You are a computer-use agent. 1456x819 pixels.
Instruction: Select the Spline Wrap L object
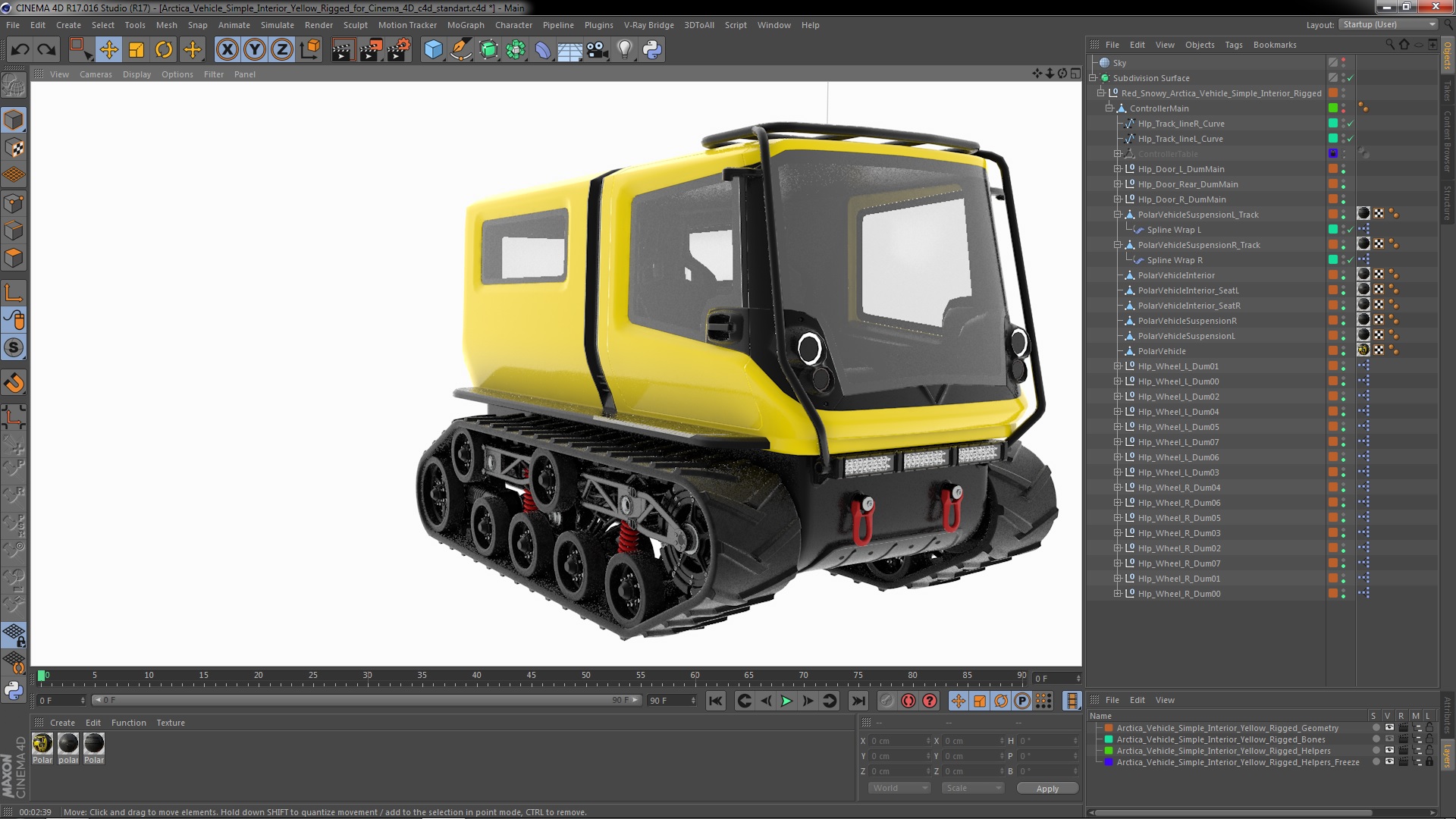[x=1174, y=230]
